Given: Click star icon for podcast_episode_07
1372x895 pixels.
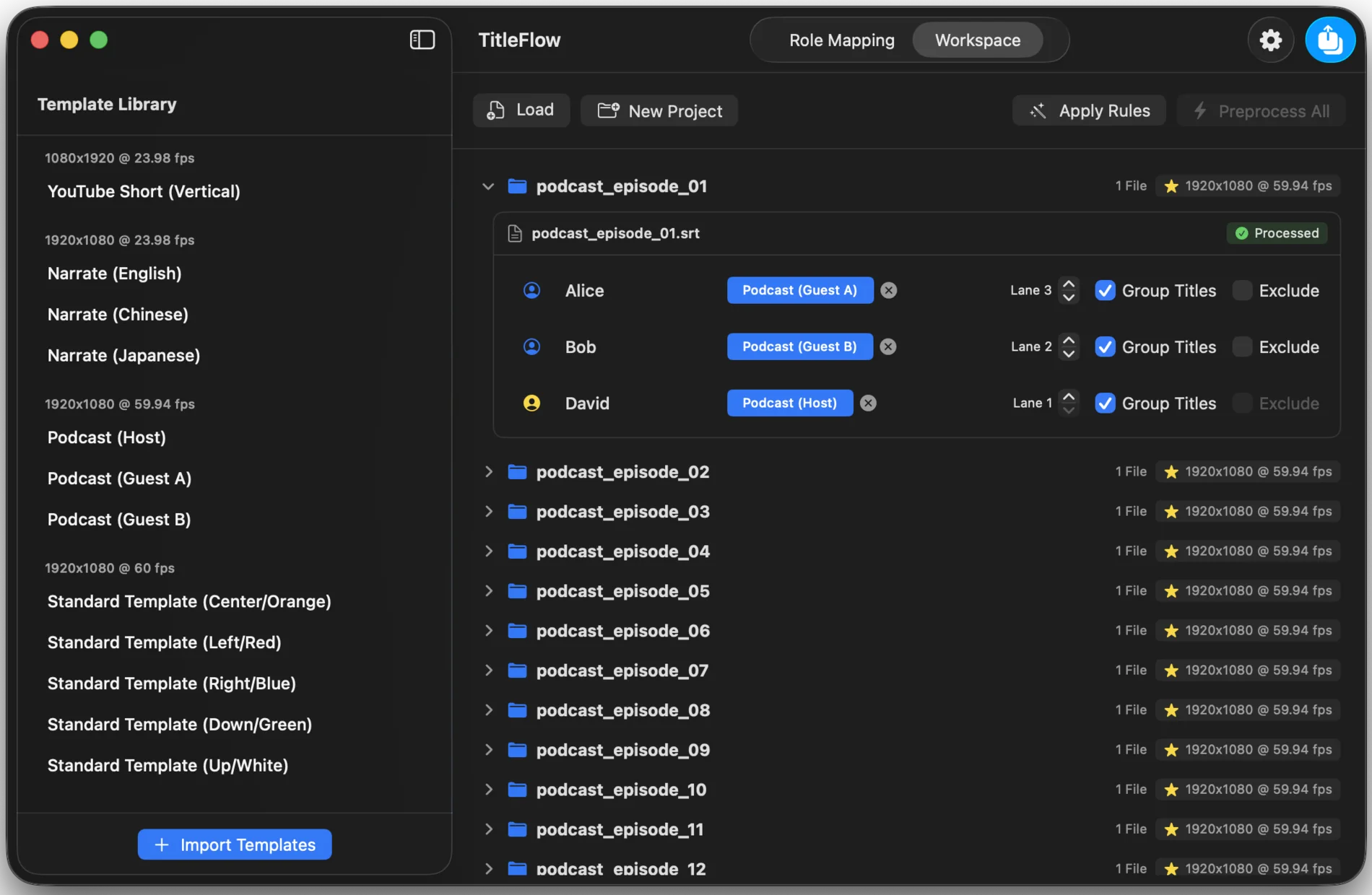Looking at the screenshot, I should point(1171,670).
